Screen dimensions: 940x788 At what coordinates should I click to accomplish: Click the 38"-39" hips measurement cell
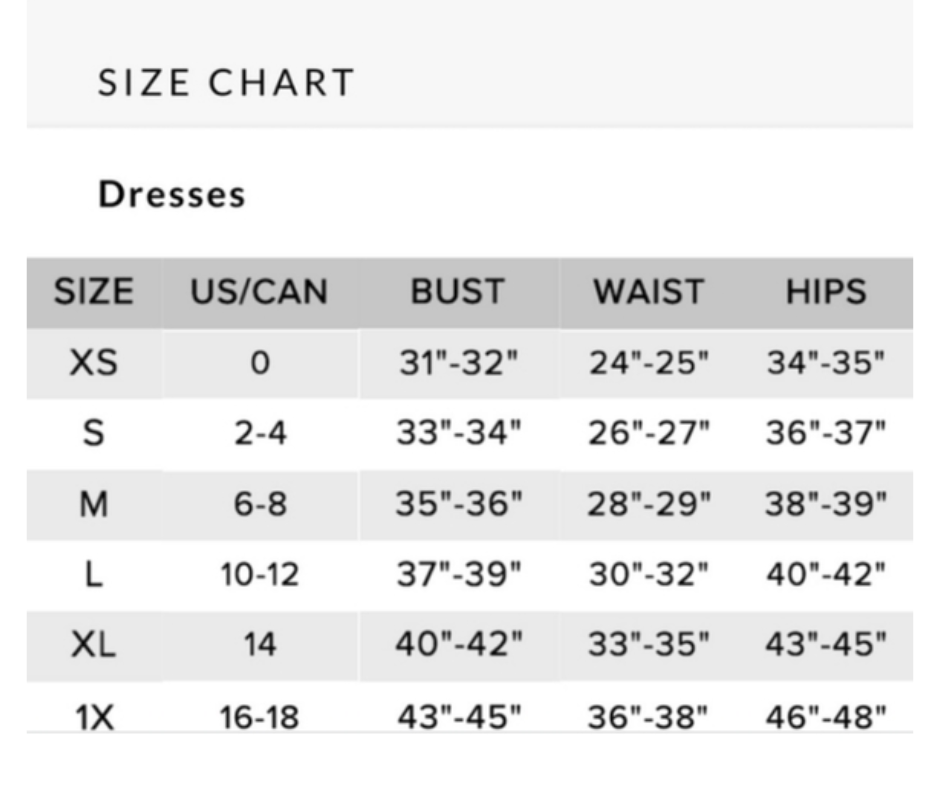pyautogui.click(x=826, y=505)
